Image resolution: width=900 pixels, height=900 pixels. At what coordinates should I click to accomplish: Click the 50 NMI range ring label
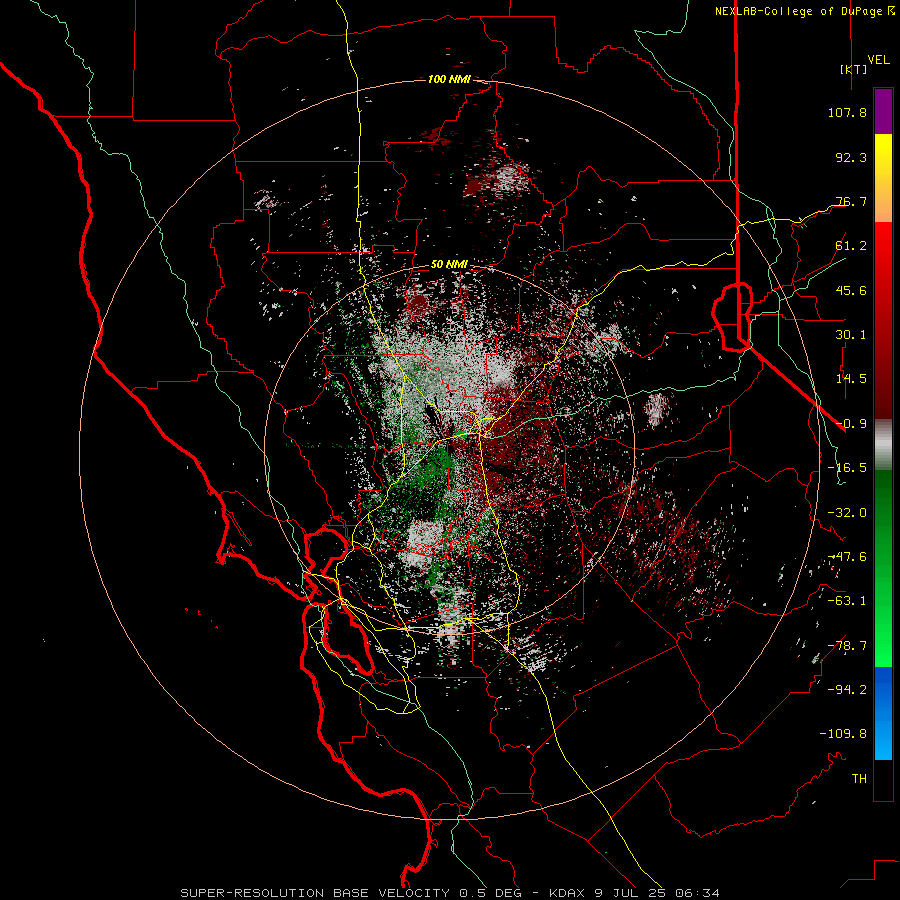click(449, 265)
